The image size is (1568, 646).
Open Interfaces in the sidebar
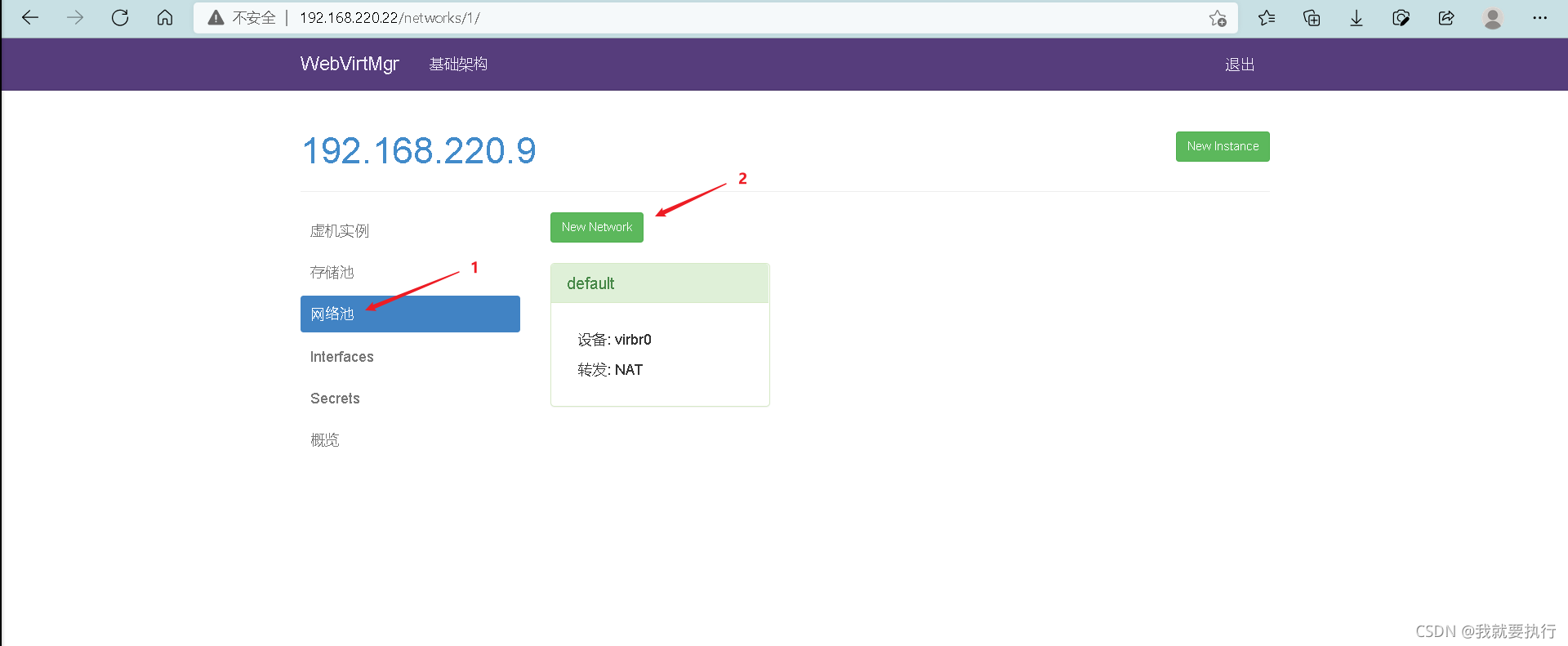click(410, 357)
